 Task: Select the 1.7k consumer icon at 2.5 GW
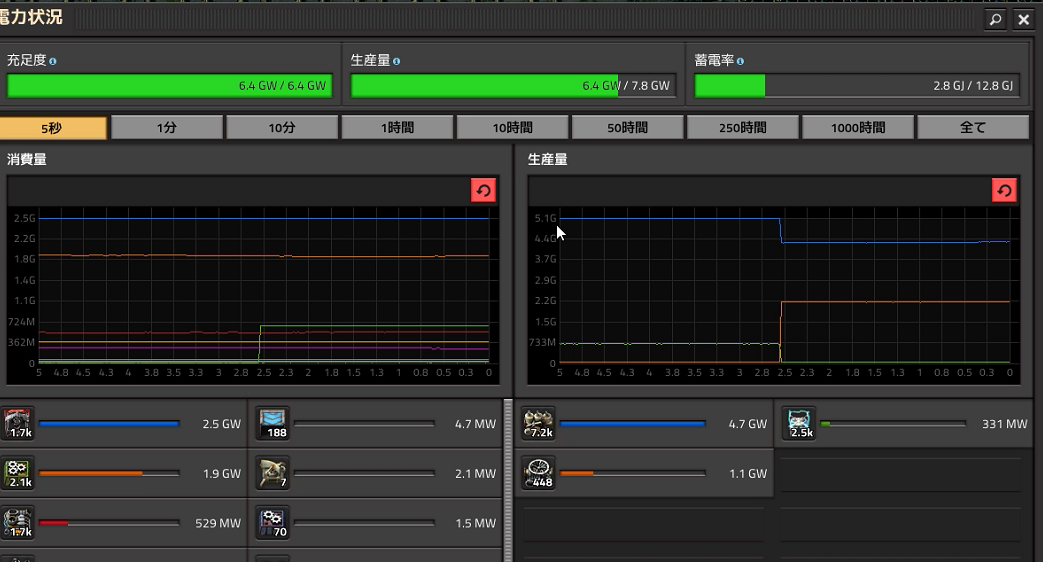tap(18, 424)
